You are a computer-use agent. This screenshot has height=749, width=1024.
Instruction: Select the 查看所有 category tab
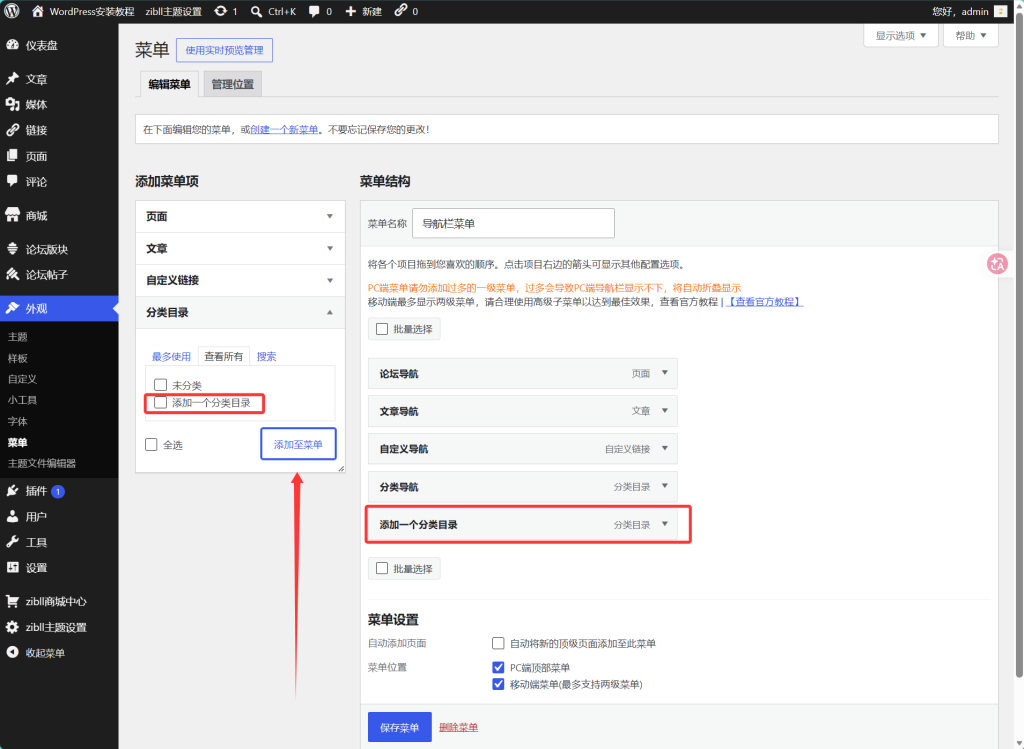point(223,357)
